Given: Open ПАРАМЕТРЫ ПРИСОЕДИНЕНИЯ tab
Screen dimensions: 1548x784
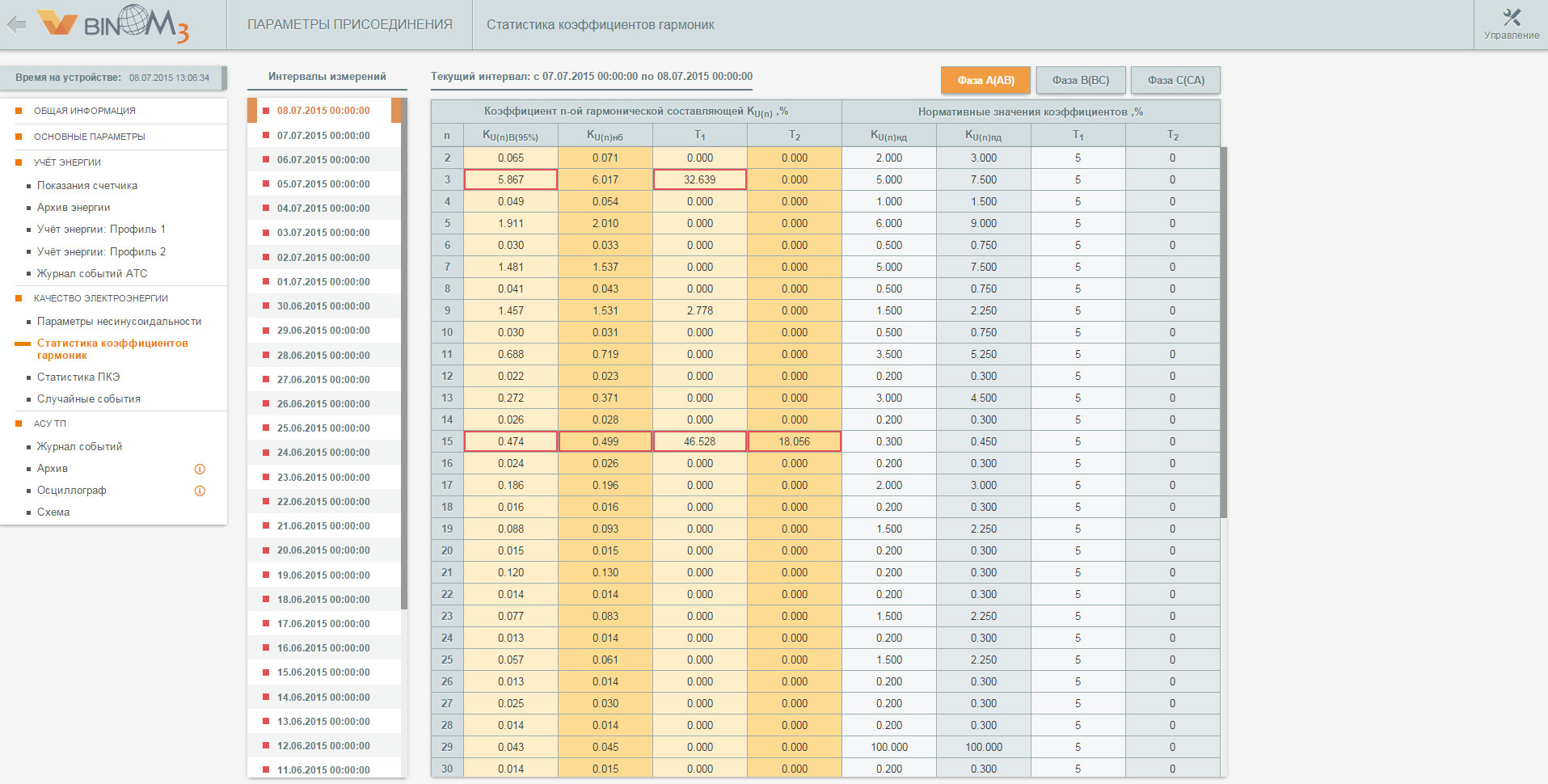Looking at the screenshot, I should (349, 25).
